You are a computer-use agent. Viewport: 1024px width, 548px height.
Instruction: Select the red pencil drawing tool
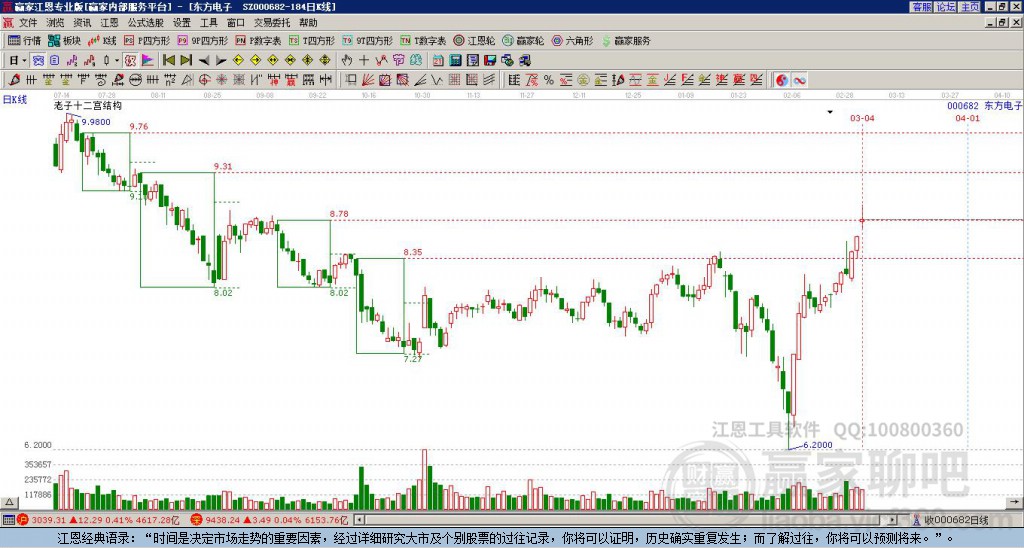(14, 80)
